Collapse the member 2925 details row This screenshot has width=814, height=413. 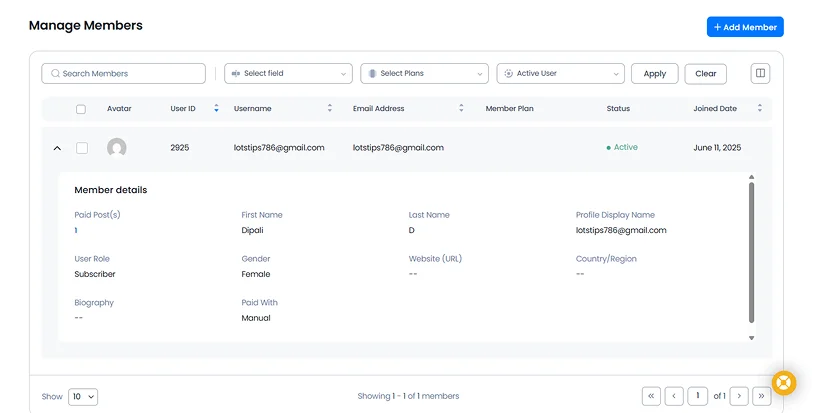[x=57, y=148]
